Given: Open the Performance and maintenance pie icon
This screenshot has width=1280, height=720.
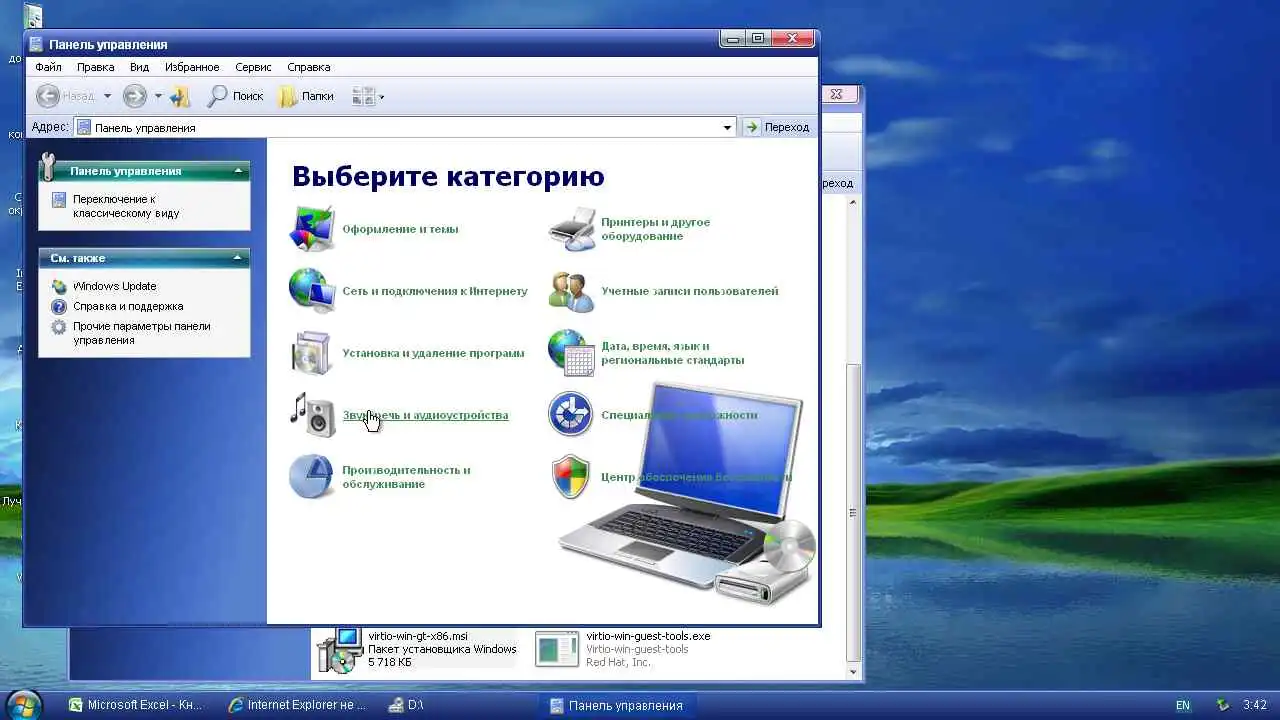Looking at the screenshot, I should click(x=311, y=477).
